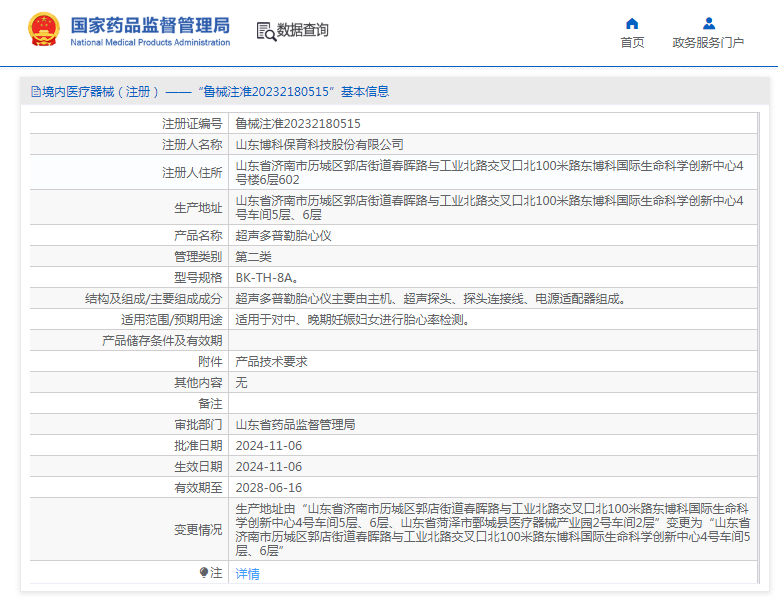Screen dimensions: 778x597
Task: Click the 其他内容 label
Action: click(x=198, y=383)
